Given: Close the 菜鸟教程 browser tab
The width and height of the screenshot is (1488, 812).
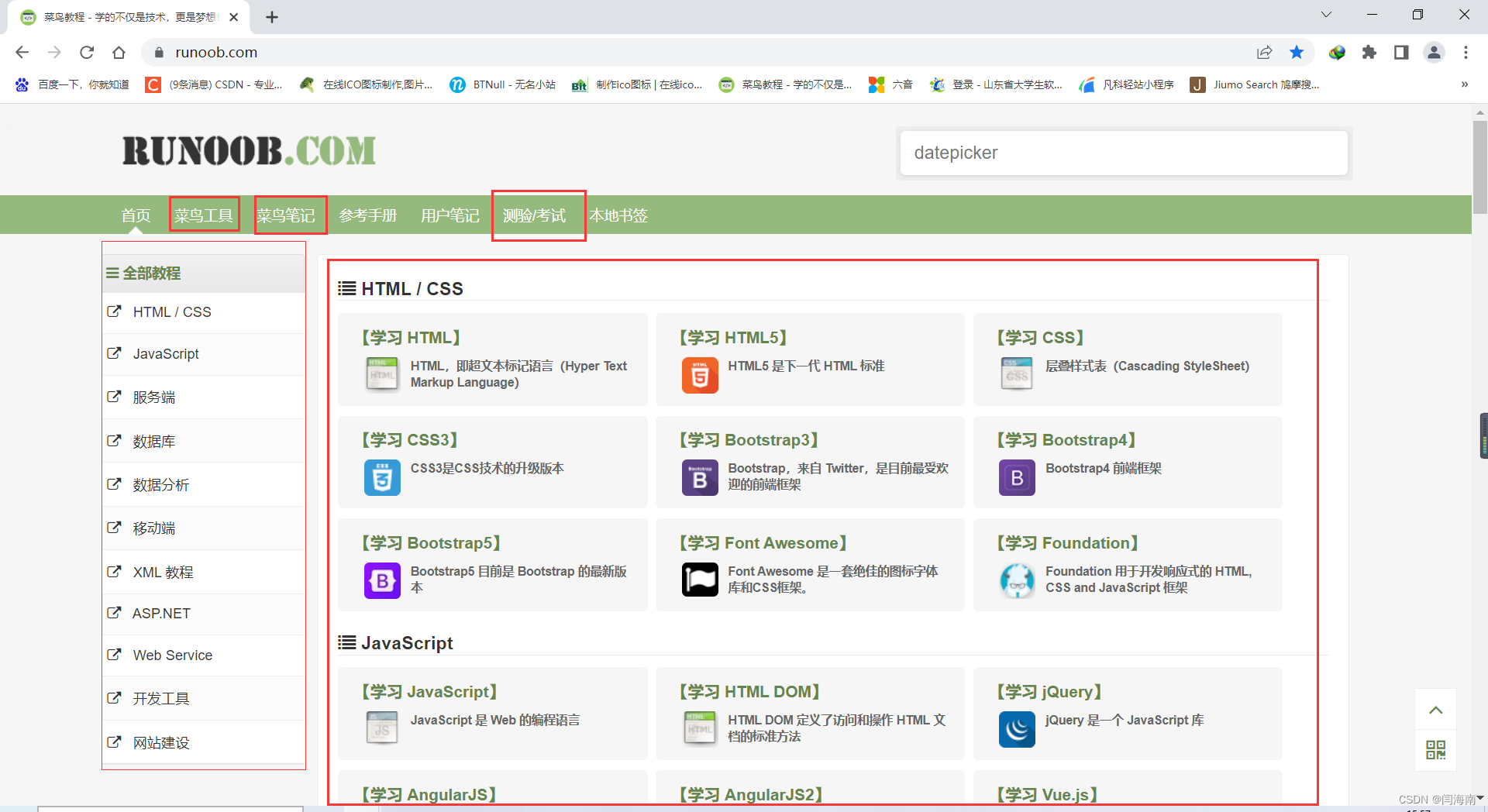Looking at the screenshot, I should 234,17.
